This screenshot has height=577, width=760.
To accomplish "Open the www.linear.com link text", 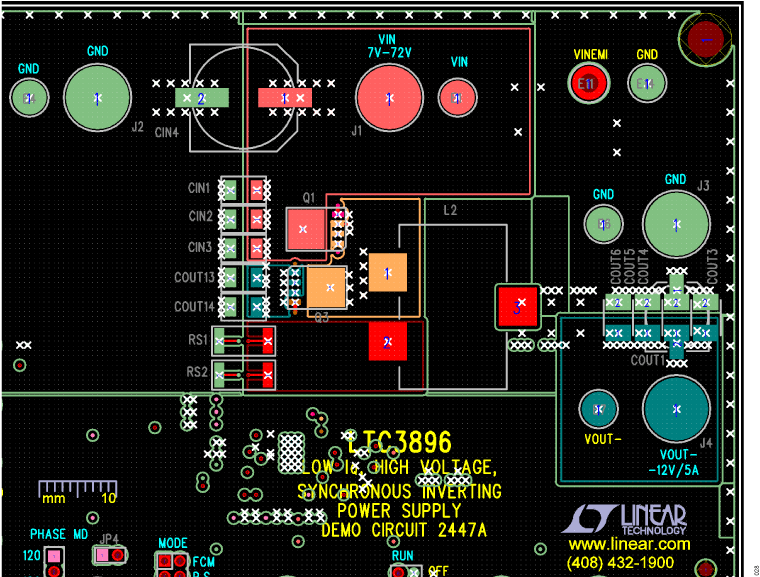I will pyautogui.click(x=630, y=544).
